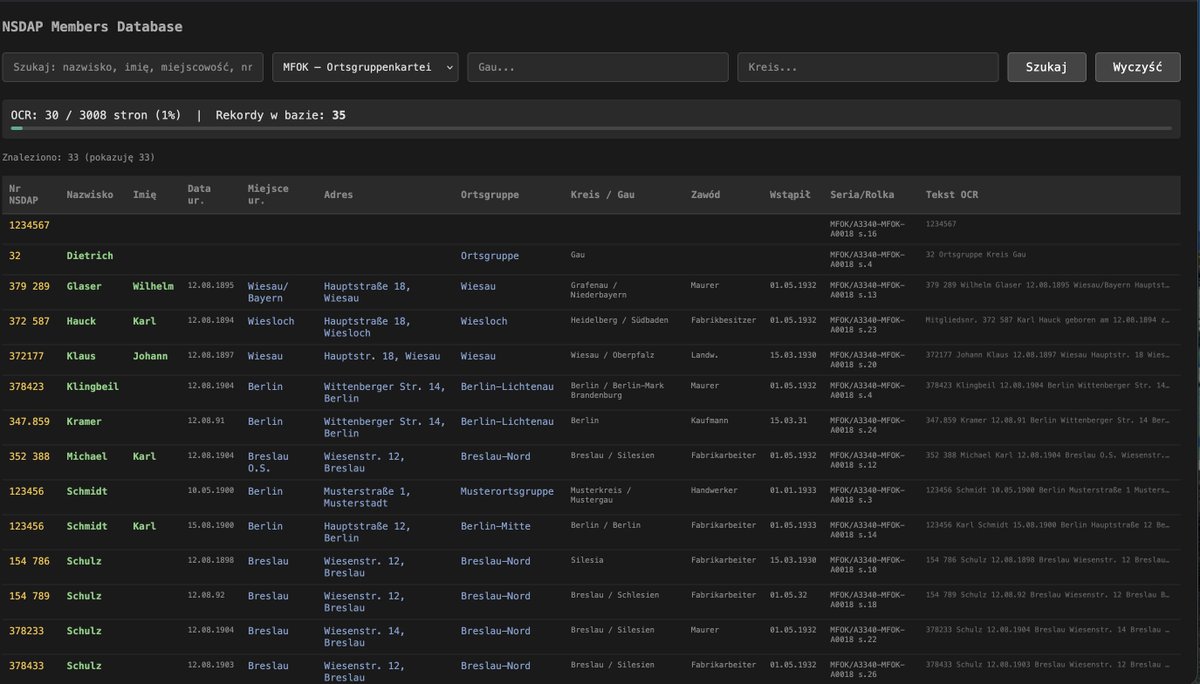Select member number 1234567
This screenshot has height=684, width=1200.
click(29, 225)
